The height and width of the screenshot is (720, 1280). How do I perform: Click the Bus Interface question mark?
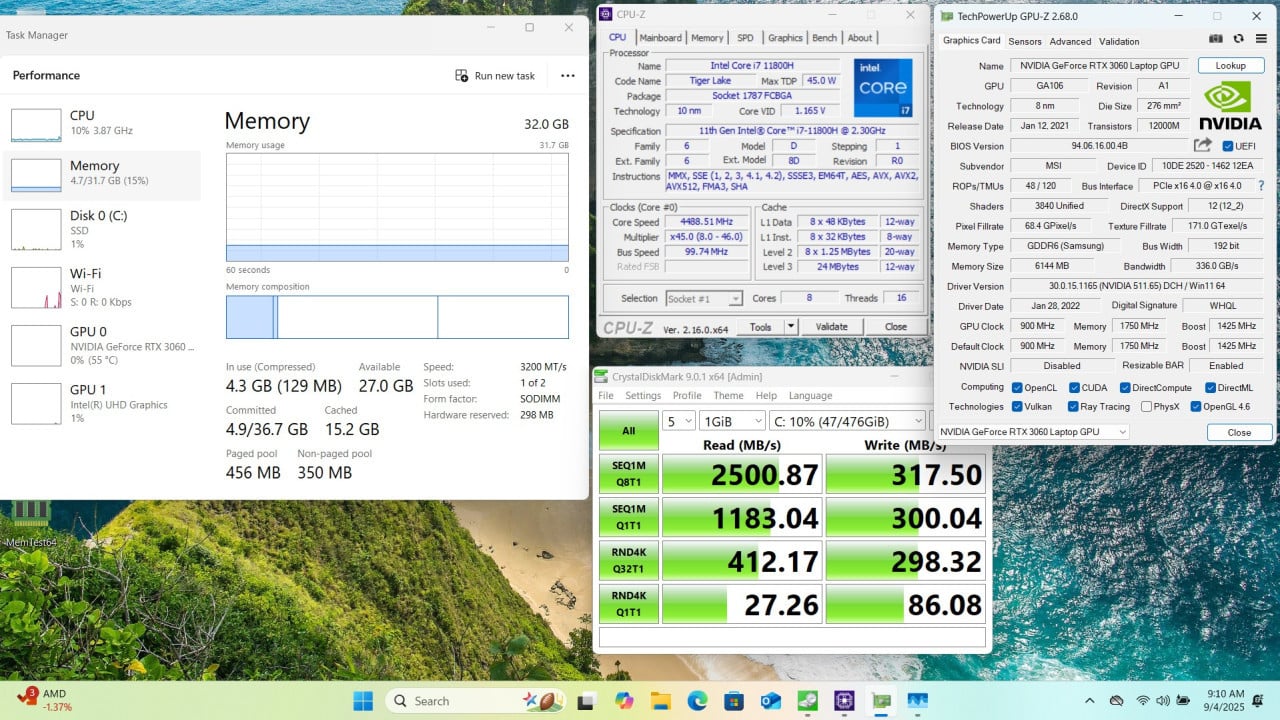coord(1261,186)
